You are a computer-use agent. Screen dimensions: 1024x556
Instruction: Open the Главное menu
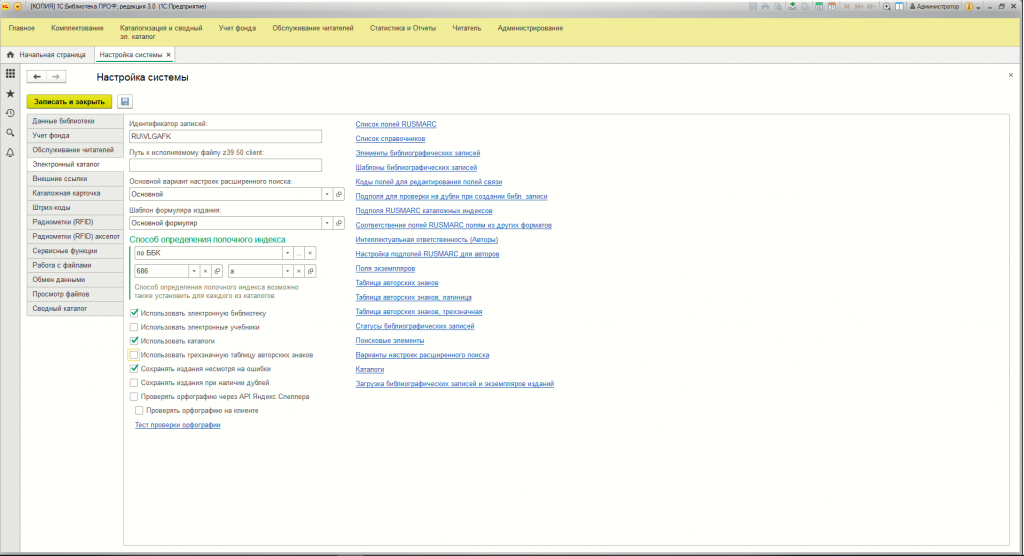[x=22, y=28]
